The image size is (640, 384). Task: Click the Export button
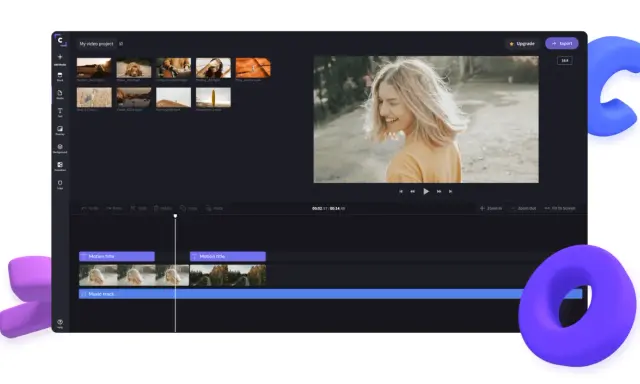[562, 43]
